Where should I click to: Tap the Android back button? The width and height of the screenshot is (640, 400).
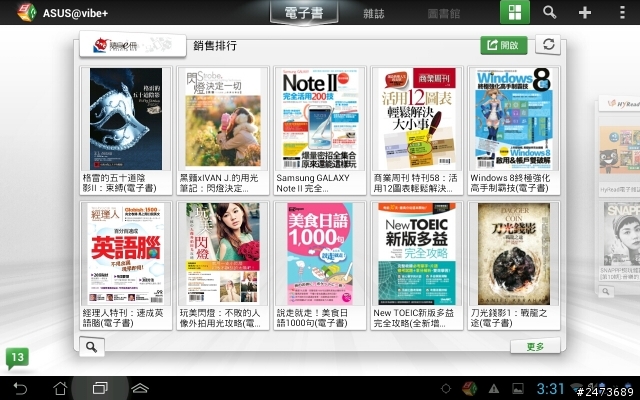(x=20, y=388)
